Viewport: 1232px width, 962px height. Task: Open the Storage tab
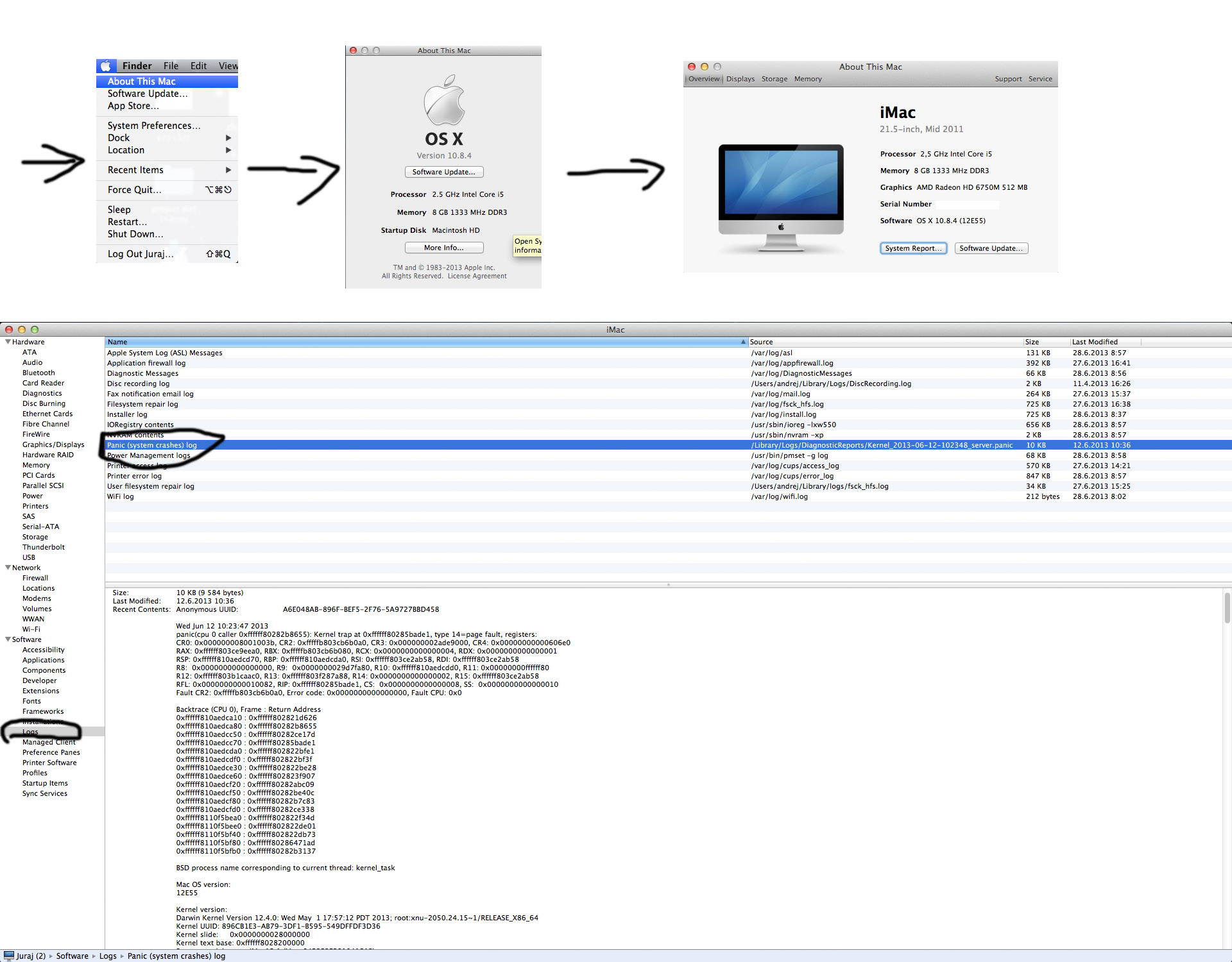(774, 79)
